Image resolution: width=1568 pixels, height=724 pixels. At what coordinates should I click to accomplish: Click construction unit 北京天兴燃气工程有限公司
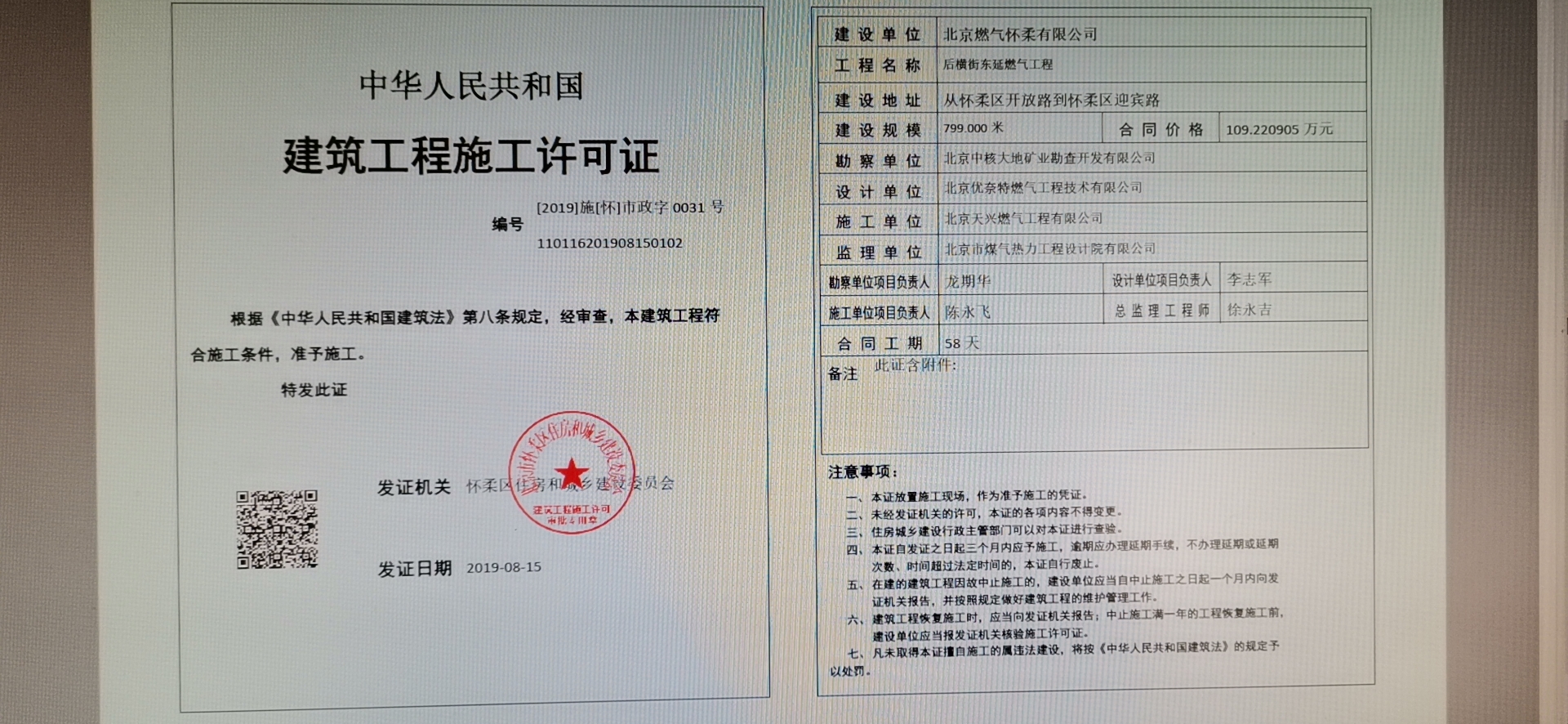(1023, 218)
